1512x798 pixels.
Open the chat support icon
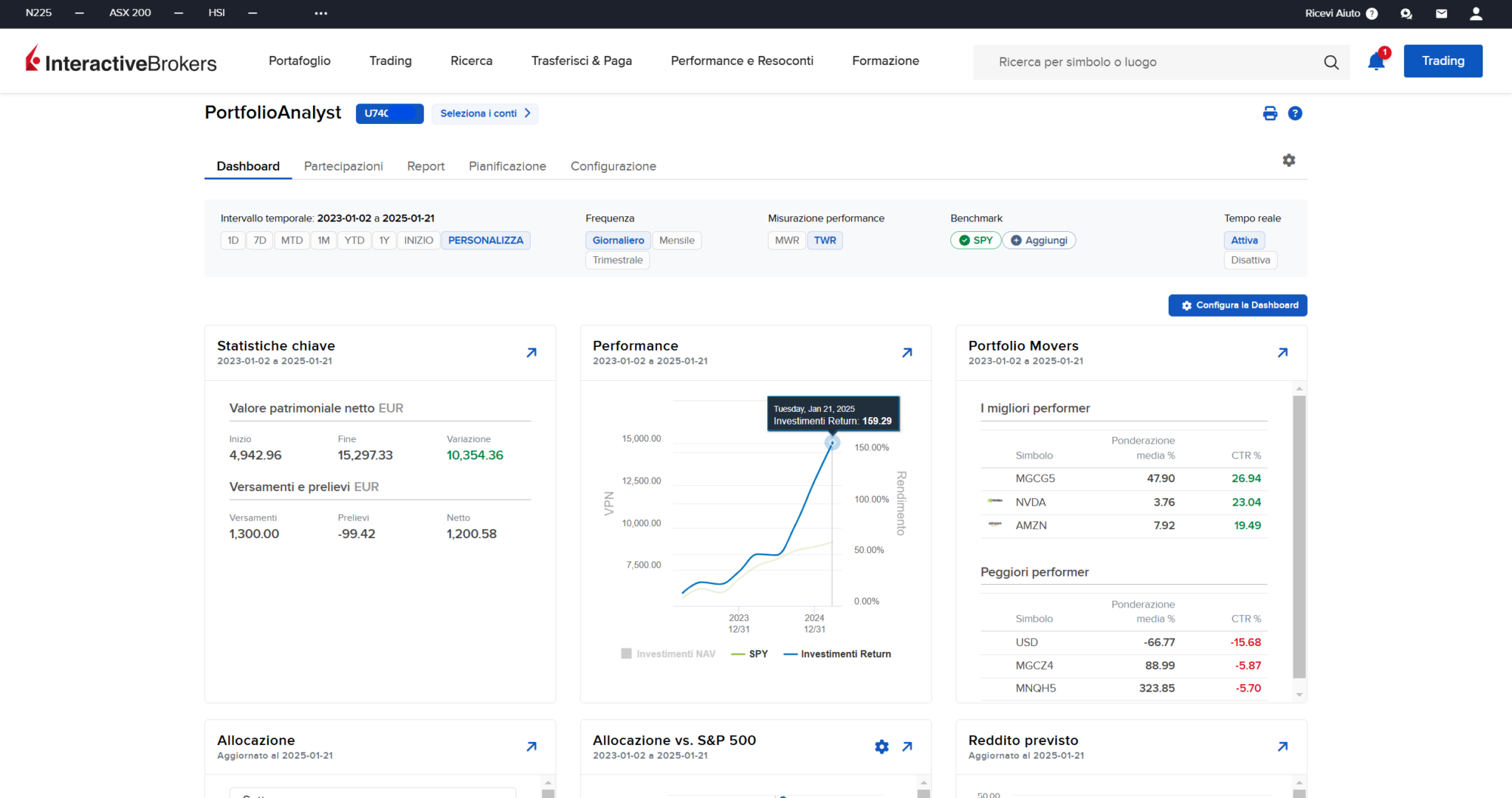click(x=1406, y=13)
